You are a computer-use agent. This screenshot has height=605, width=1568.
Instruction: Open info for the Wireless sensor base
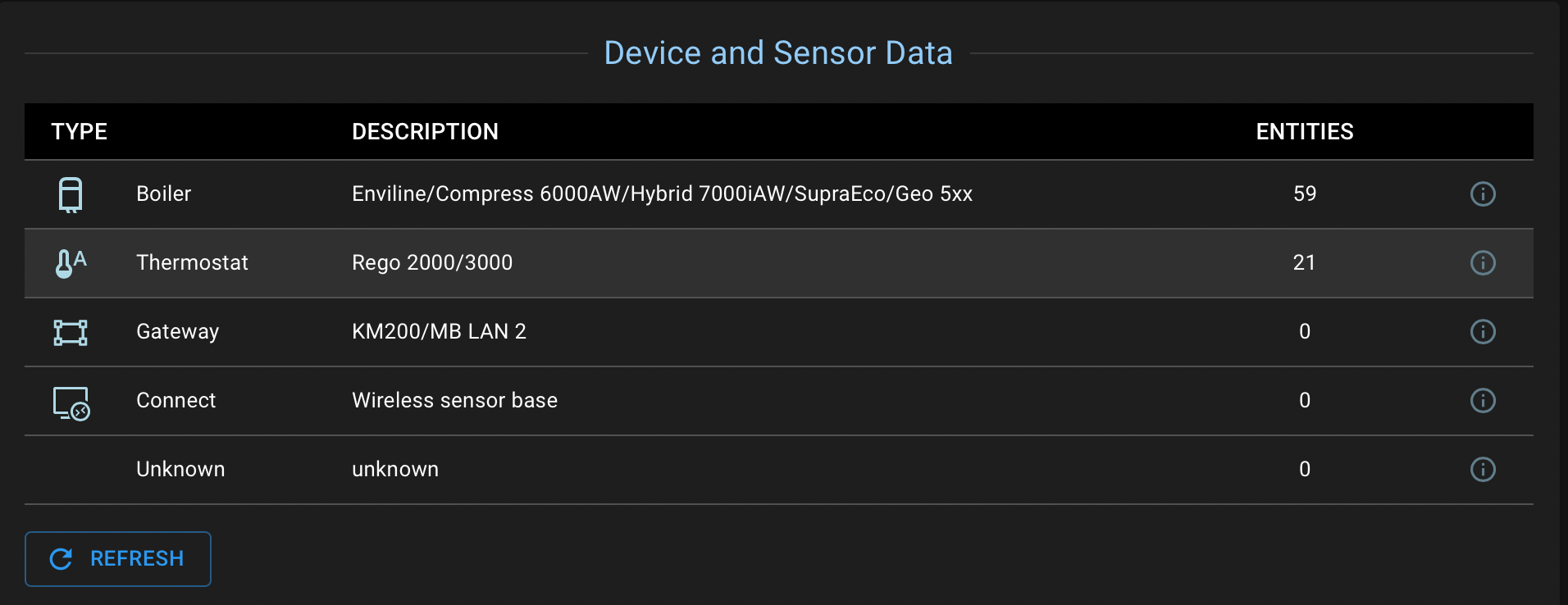(x=1484, y=401)
